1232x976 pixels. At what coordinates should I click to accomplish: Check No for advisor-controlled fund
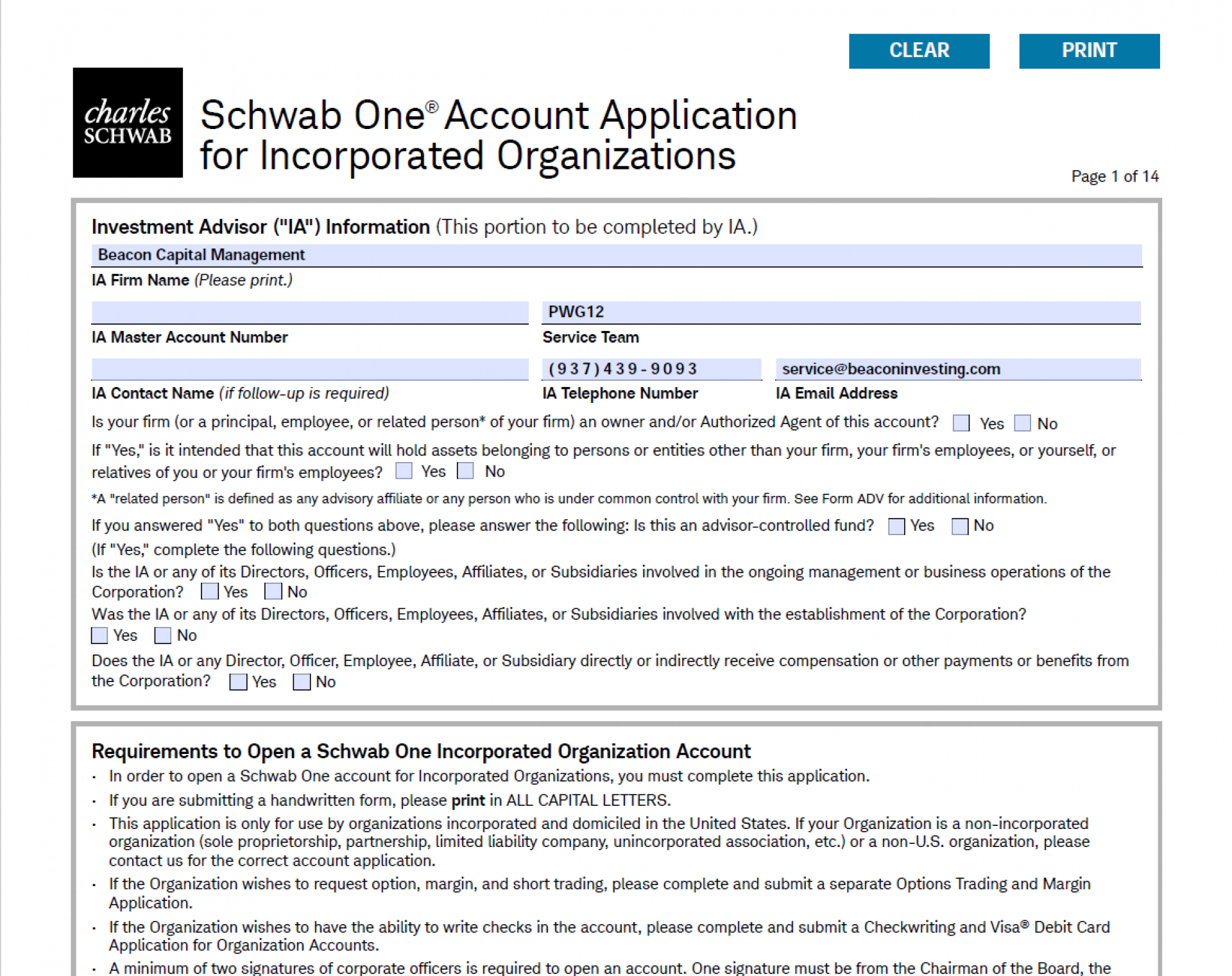(959, 526)
